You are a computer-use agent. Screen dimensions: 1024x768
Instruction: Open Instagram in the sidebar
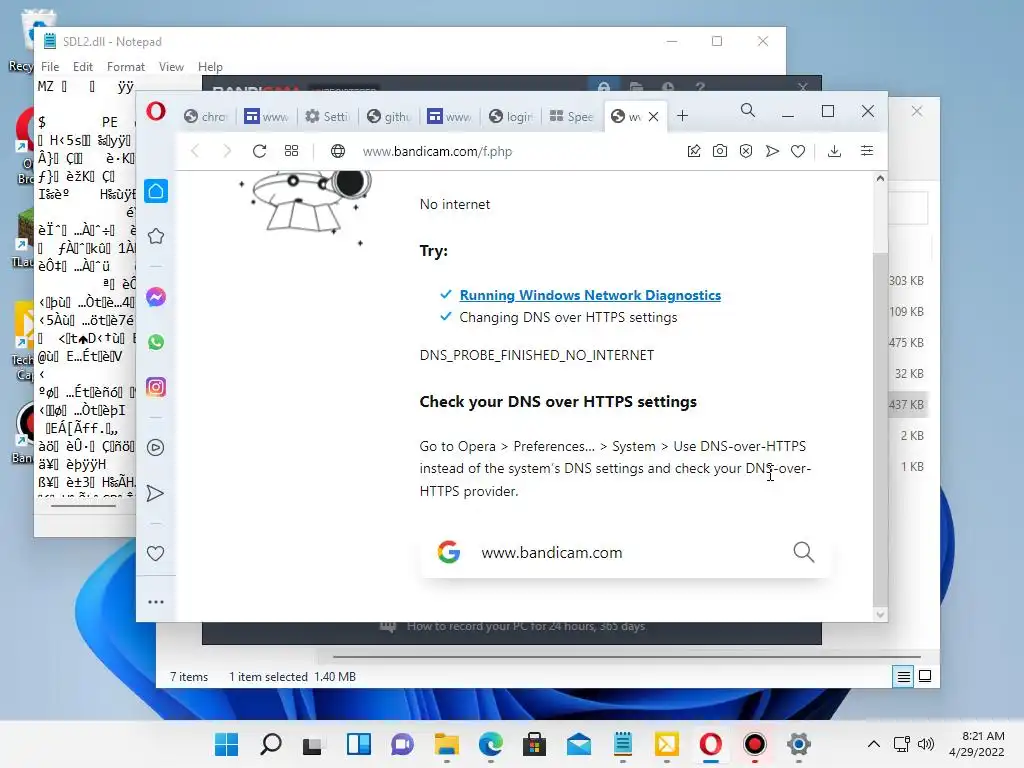156,387
